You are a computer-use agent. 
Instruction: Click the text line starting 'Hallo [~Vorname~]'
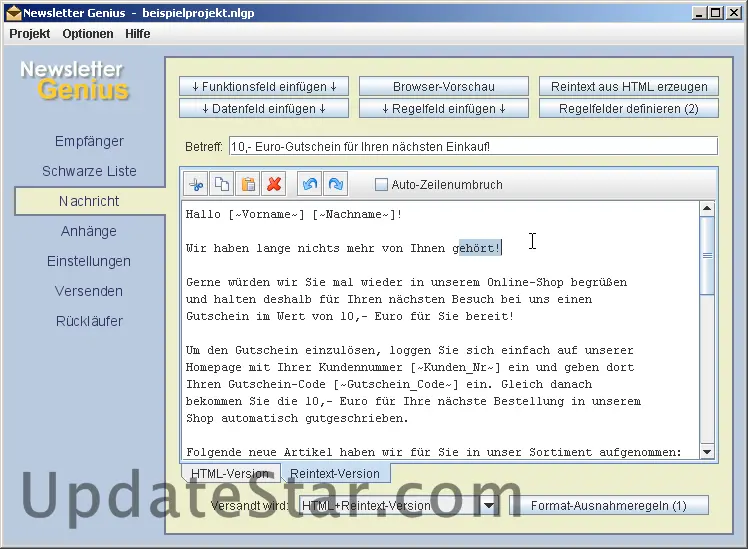point(294,215)
